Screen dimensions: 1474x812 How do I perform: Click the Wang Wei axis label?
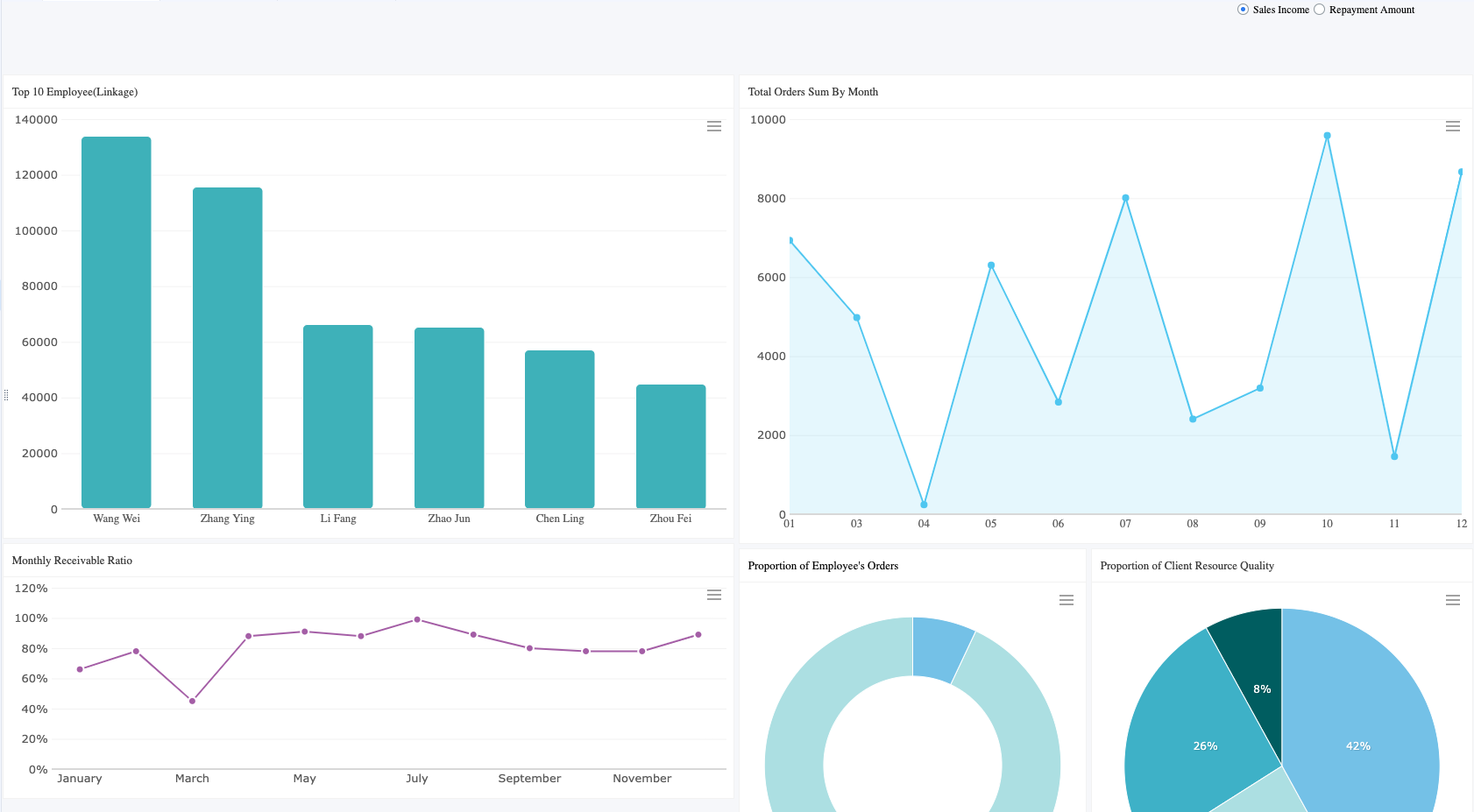tap(117, 519)
